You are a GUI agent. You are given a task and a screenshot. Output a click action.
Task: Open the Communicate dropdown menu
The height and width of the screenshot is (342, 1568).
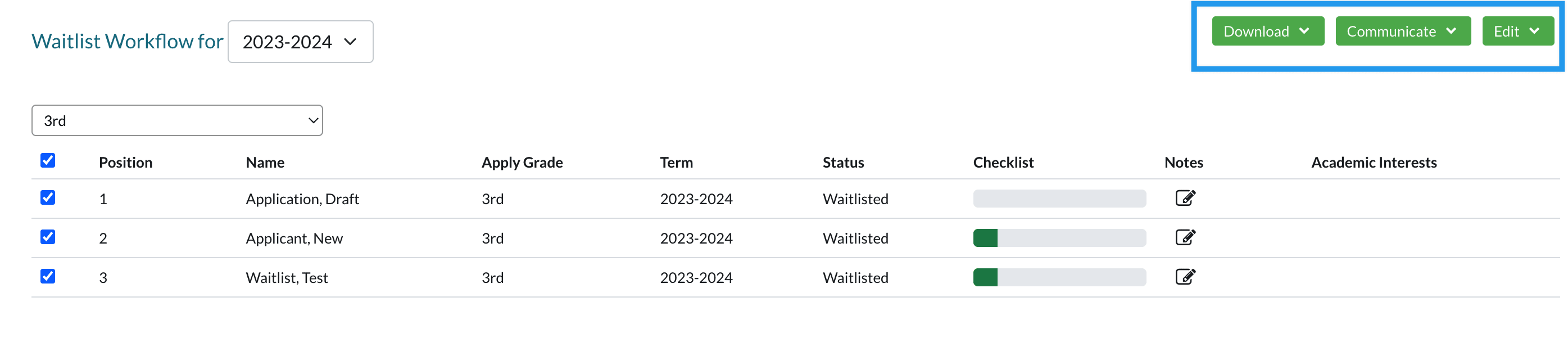point(1402,31)
